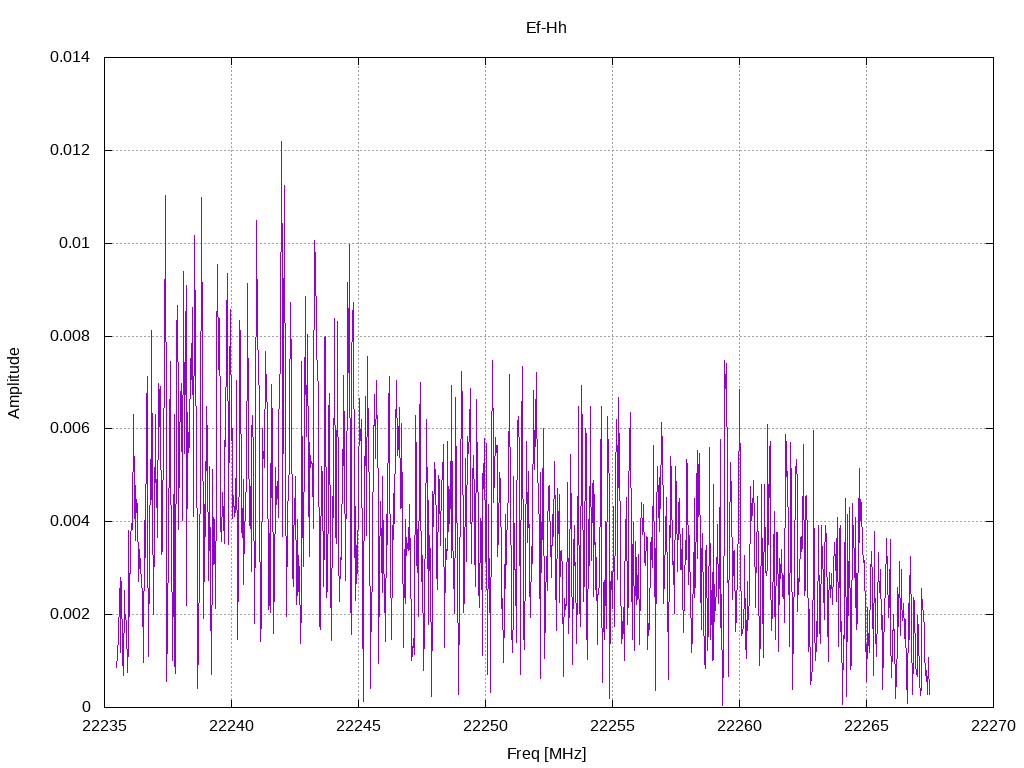
Task: Click the y-axis tick label 0.014
Action: 70,57
